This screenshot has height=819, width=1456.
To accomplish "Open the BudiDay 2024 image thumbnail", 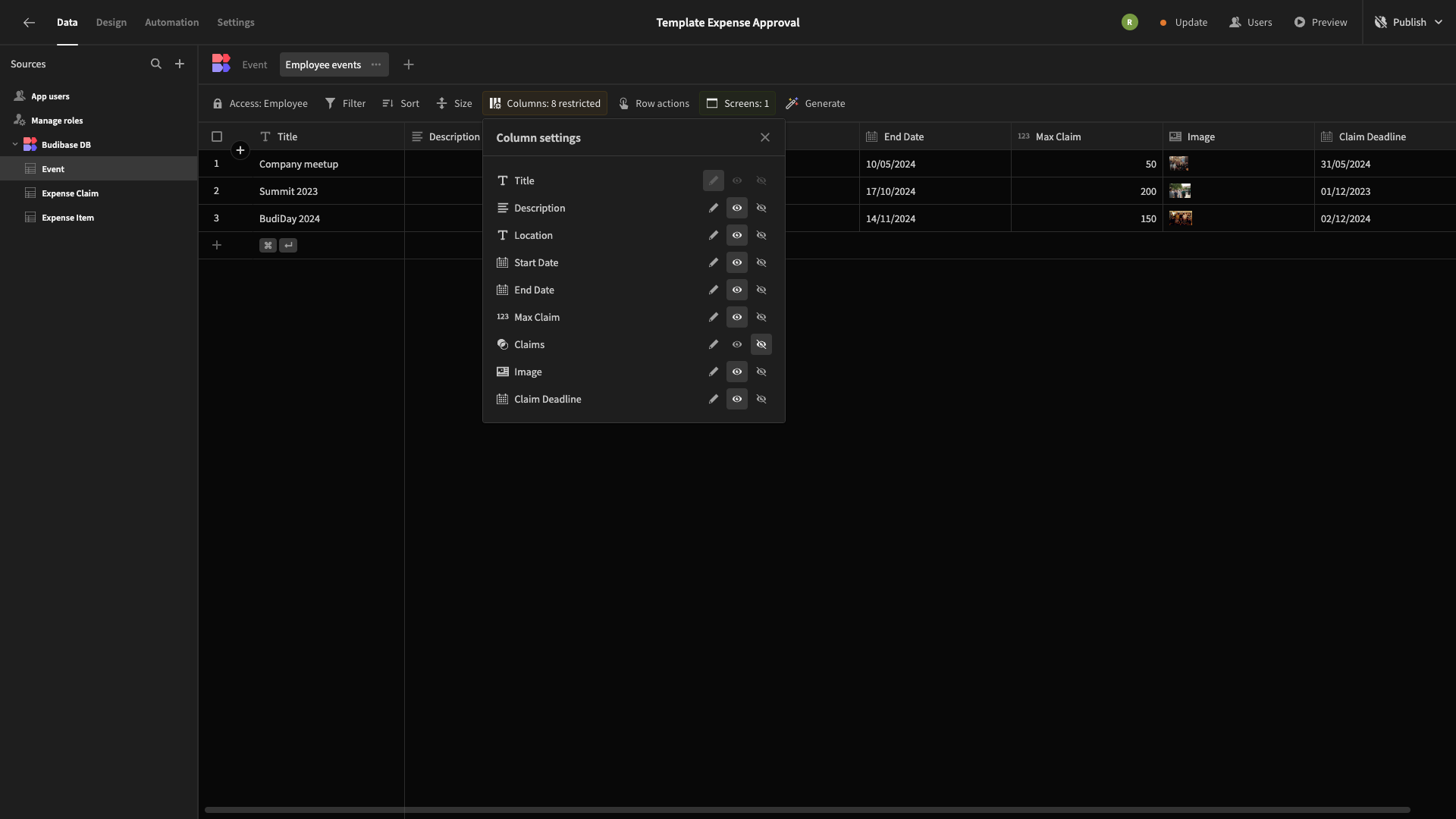I will click(1181, 218).
